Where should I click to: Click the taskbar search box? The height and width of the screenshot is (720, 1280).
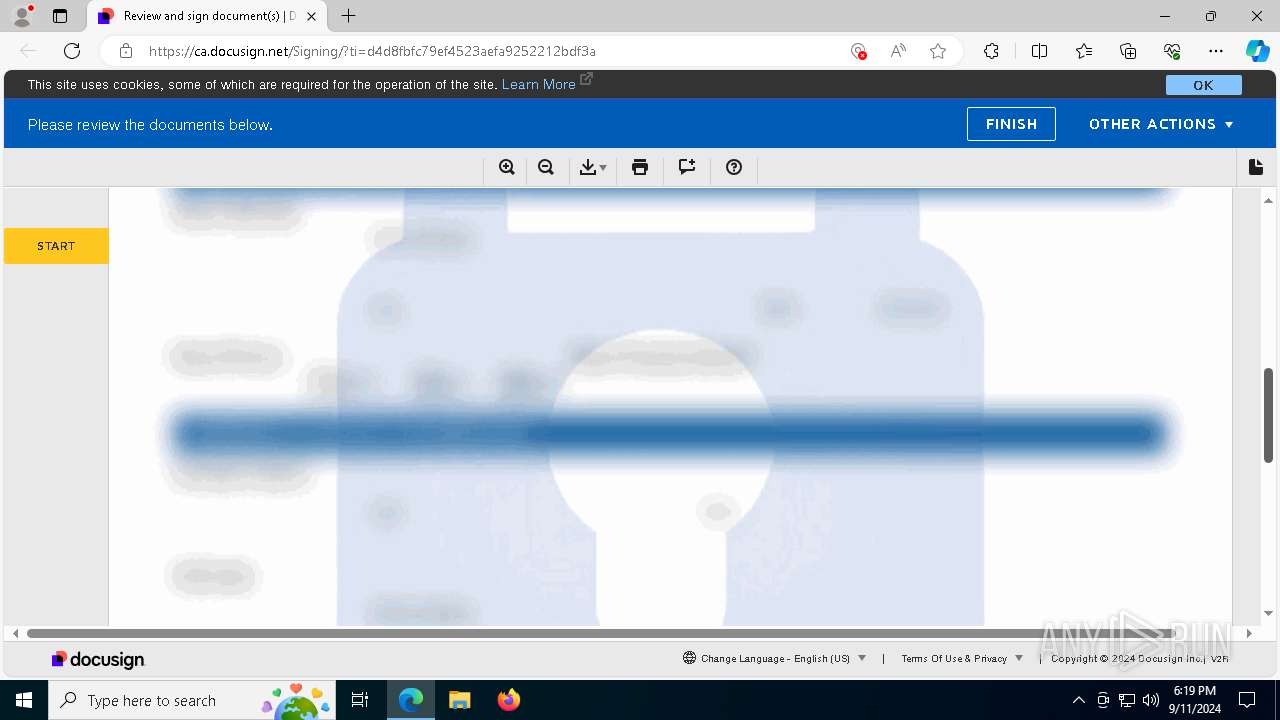click(x=191, y=700)
